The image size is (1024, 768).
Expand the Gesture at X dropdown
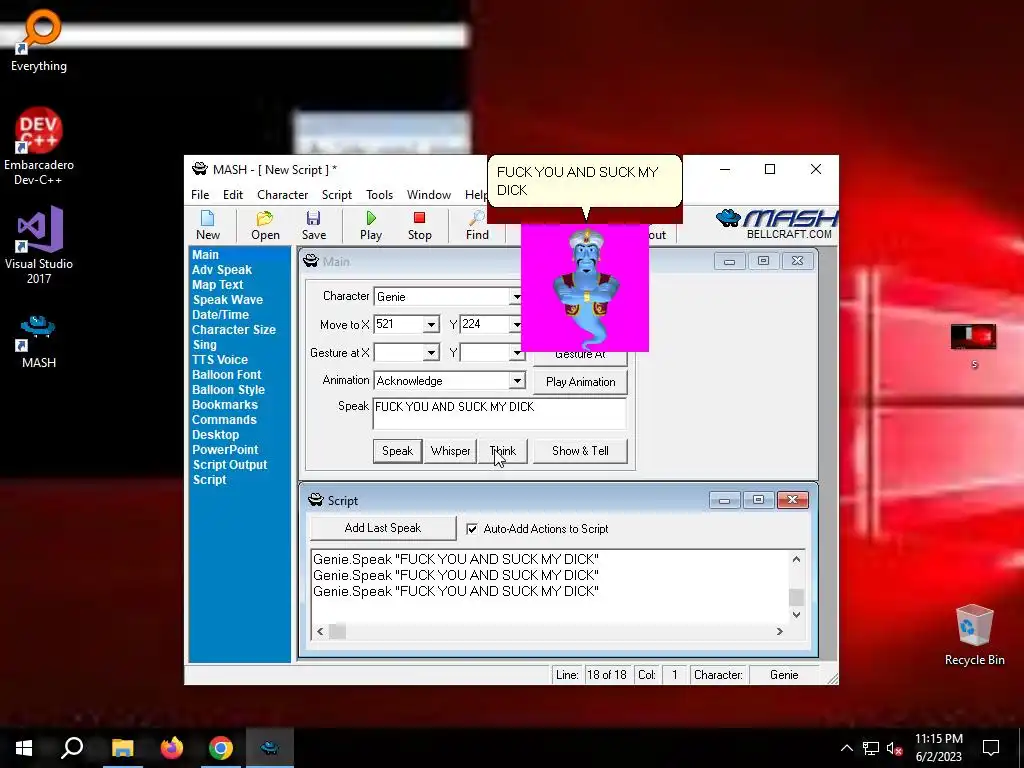click(x=431, y=353)
